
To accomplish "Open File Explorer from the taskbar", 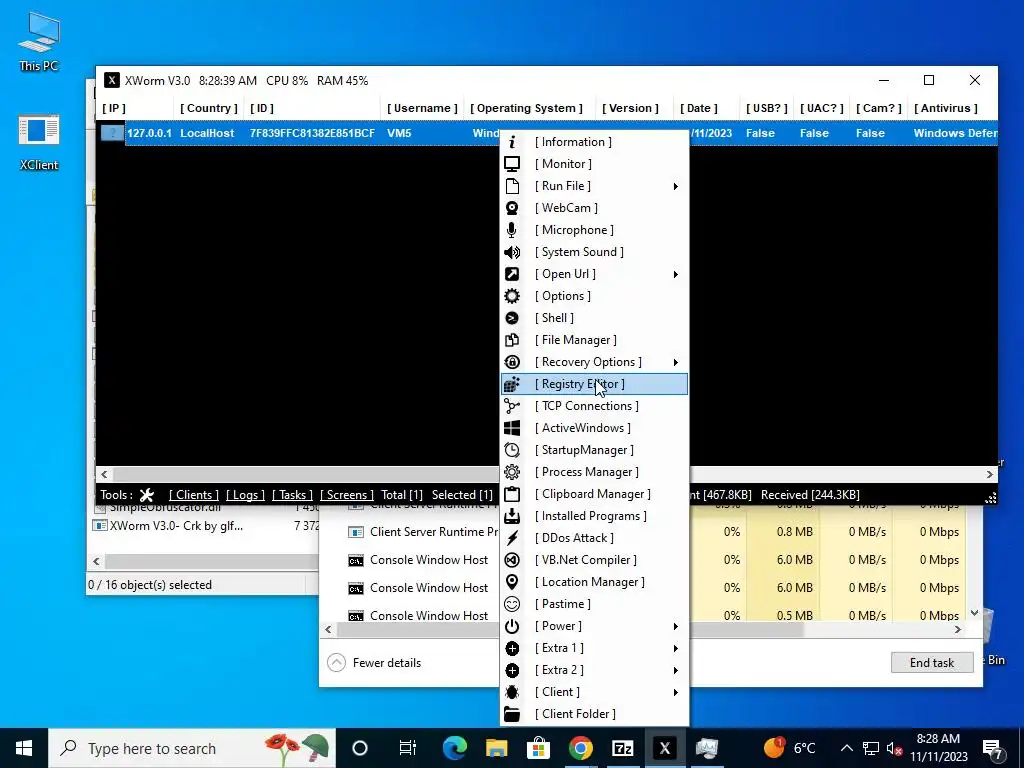I will tap(496, 748).
